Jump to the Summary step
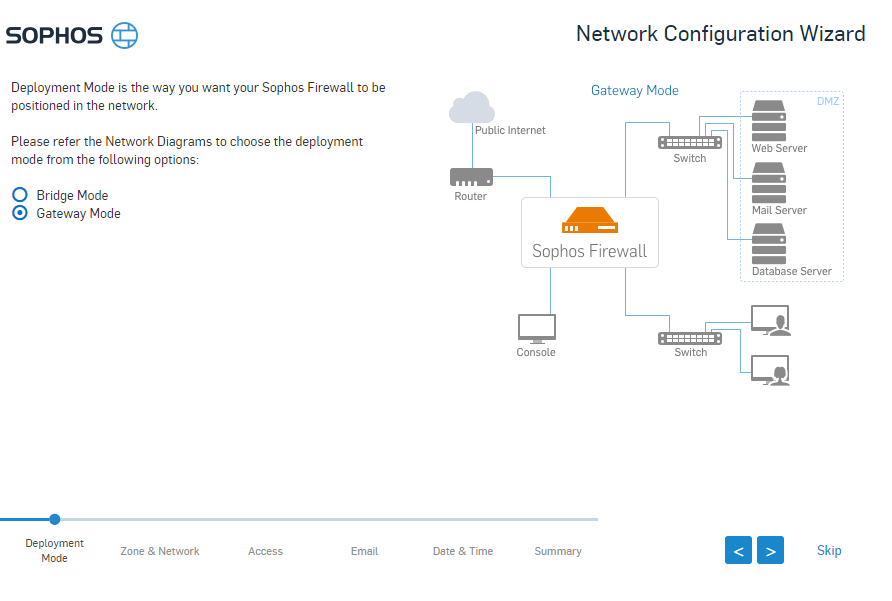892x601 pixels. (558, 551)
